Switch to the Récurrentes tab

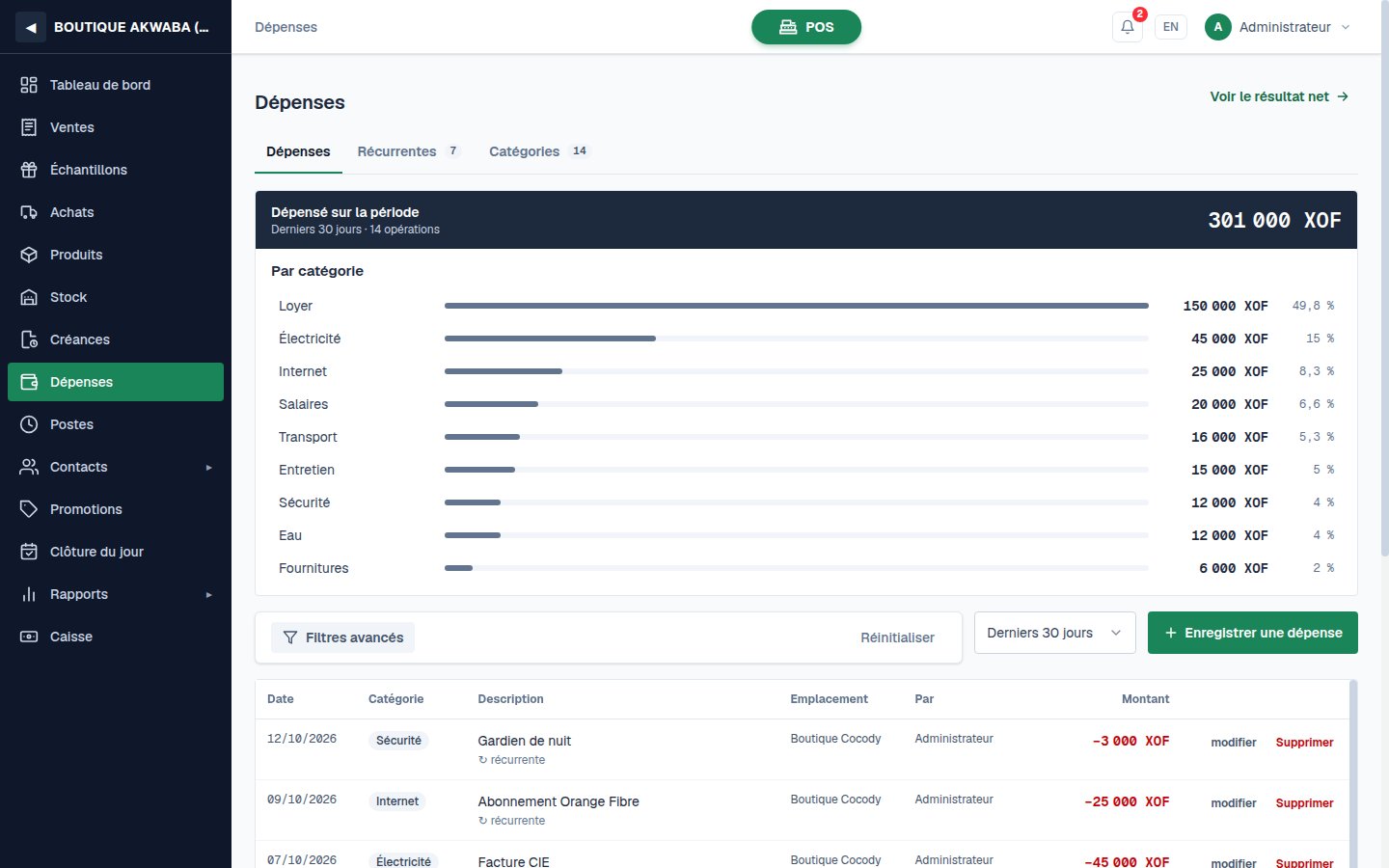pos(409,151)
